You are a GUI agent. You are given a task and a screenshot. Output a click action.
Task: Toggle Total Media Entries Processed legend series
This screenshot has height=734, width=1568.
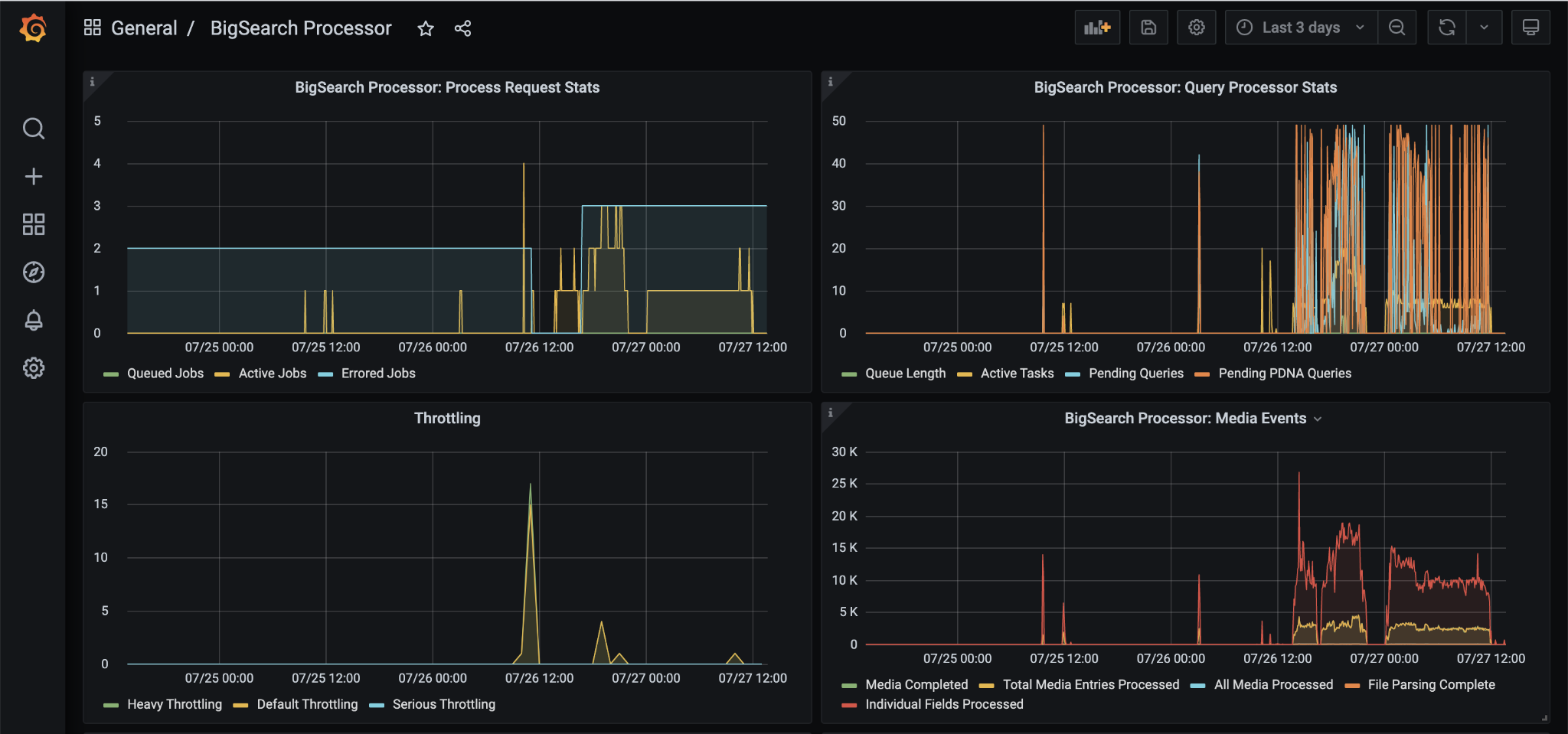[1091, 685]
